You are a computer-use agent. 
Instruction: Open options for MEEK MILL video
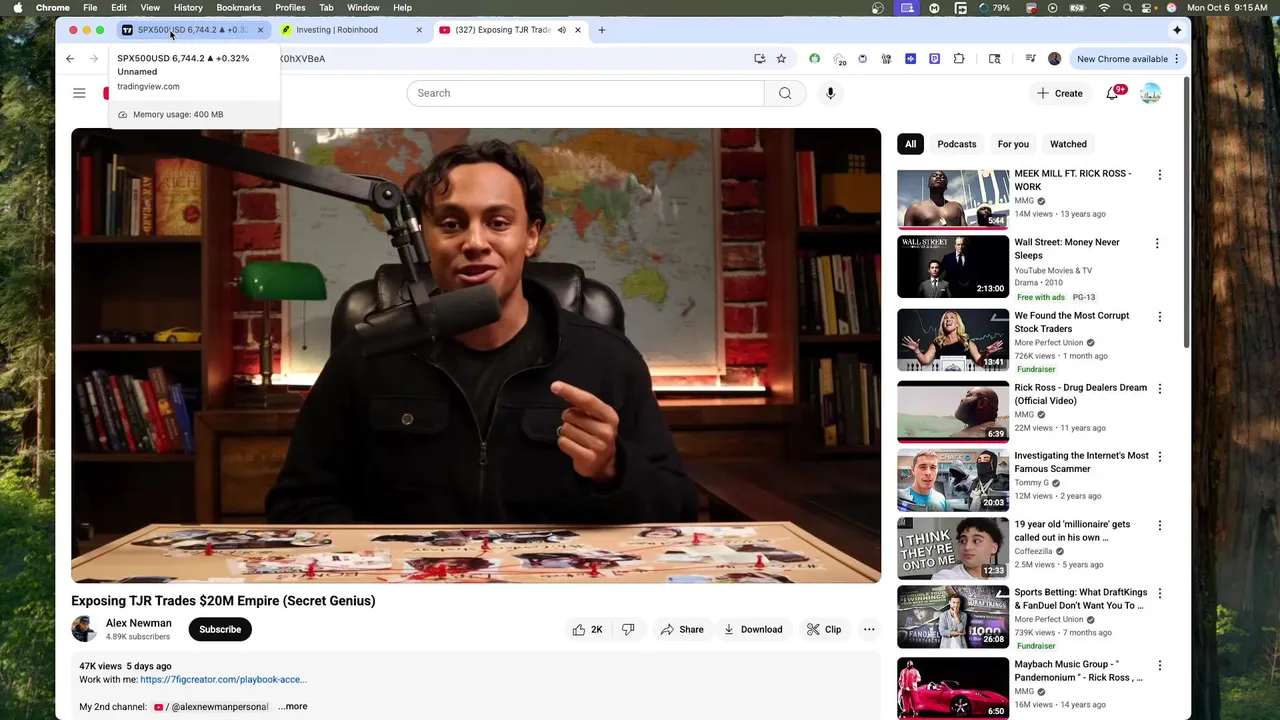(x=1159, y=175)
